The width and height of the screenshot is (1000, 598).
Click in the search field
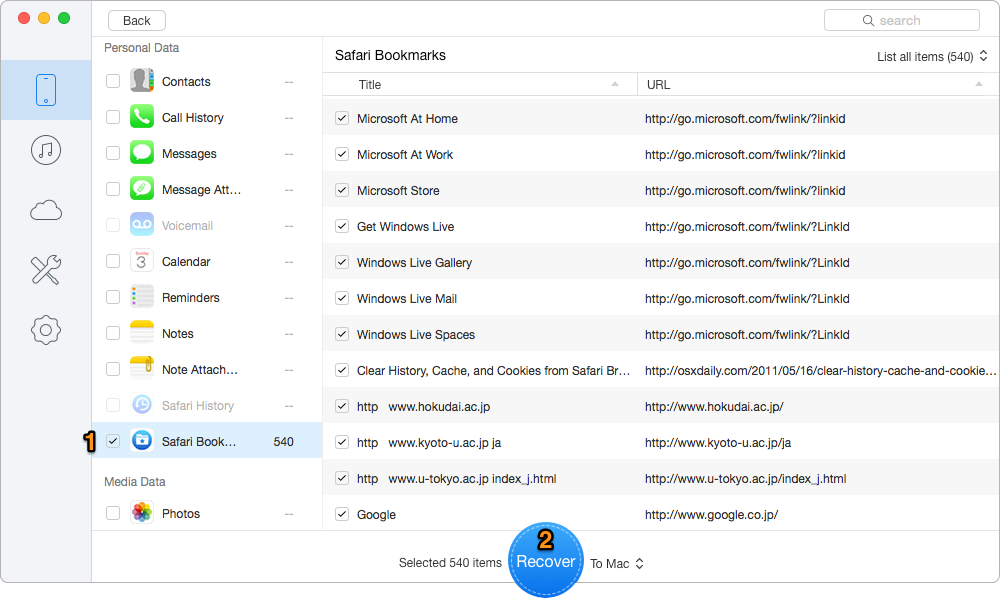[902, 20]
